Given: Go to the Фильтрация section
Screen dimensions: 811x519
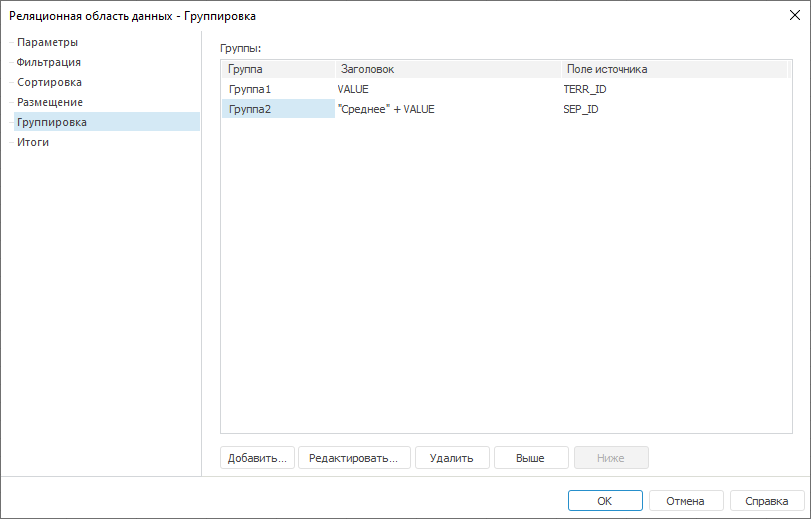Looking at the screenshot, I should [x=49, y=62].
